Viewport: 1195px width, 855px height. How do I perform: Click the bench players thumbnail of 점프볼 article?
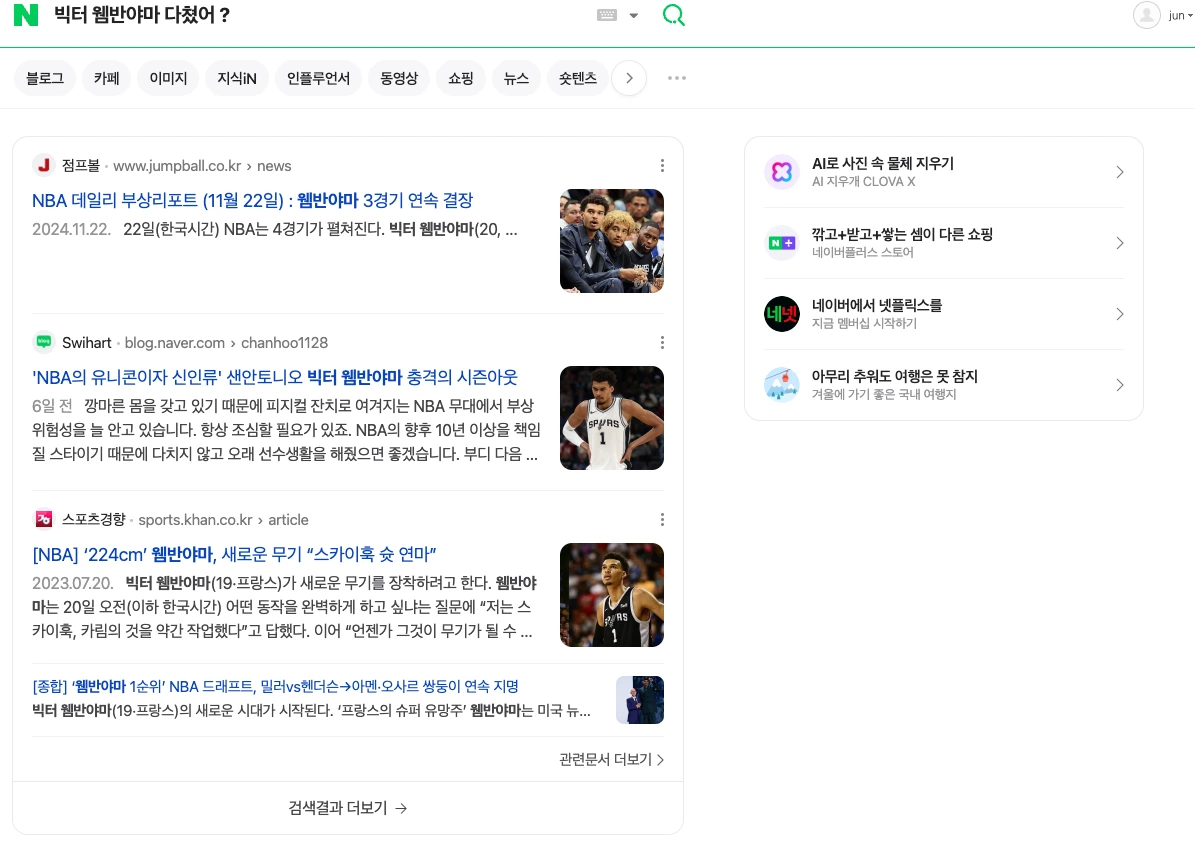coord(612,241)
